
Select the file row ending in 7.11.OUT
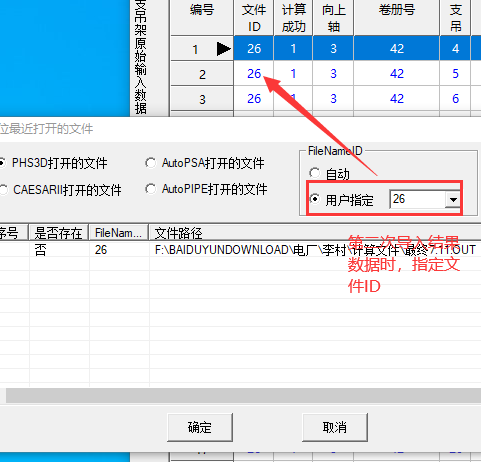coord(240,250)
